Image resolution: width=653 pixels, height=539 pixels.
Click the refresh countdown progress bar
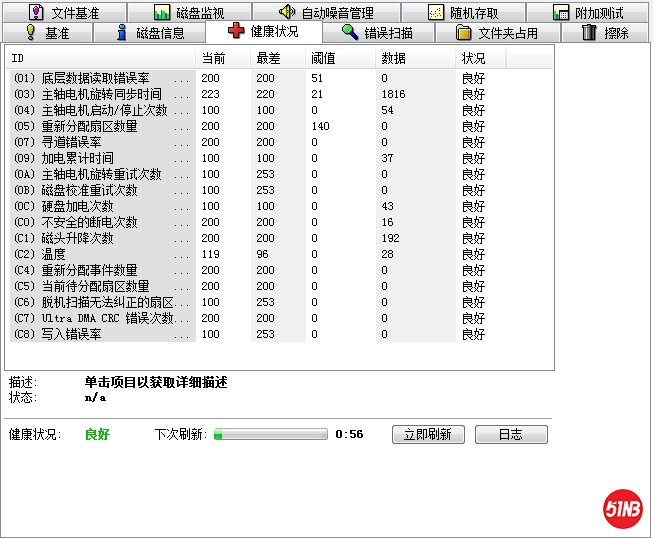tap(271, 434)
